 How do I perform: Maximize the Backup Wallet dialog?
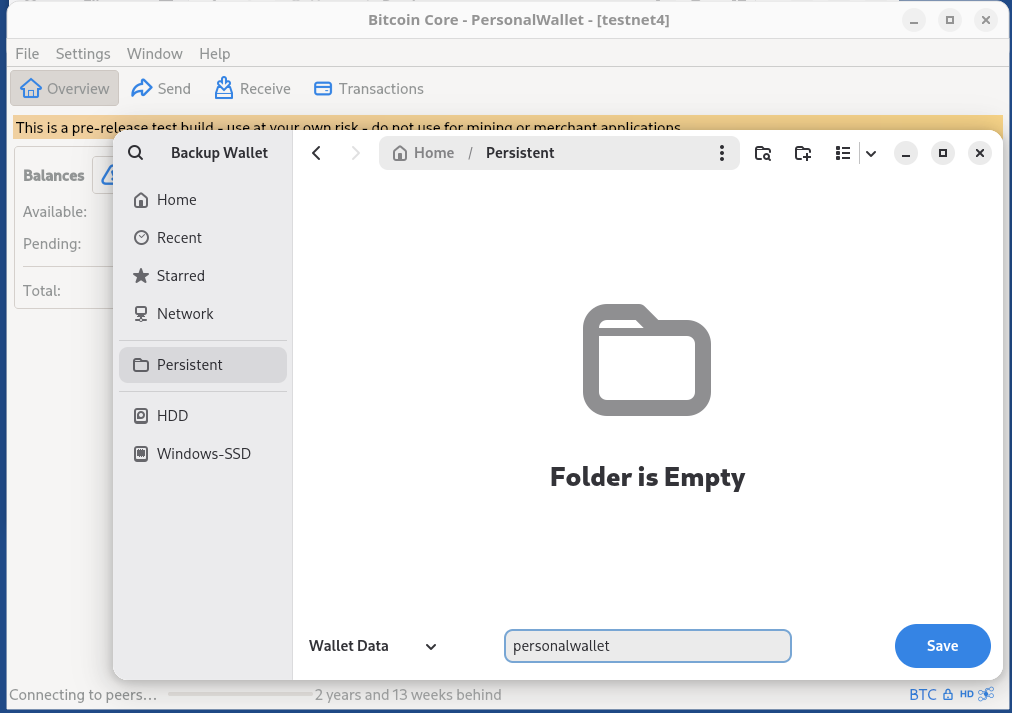click(943, 153)
